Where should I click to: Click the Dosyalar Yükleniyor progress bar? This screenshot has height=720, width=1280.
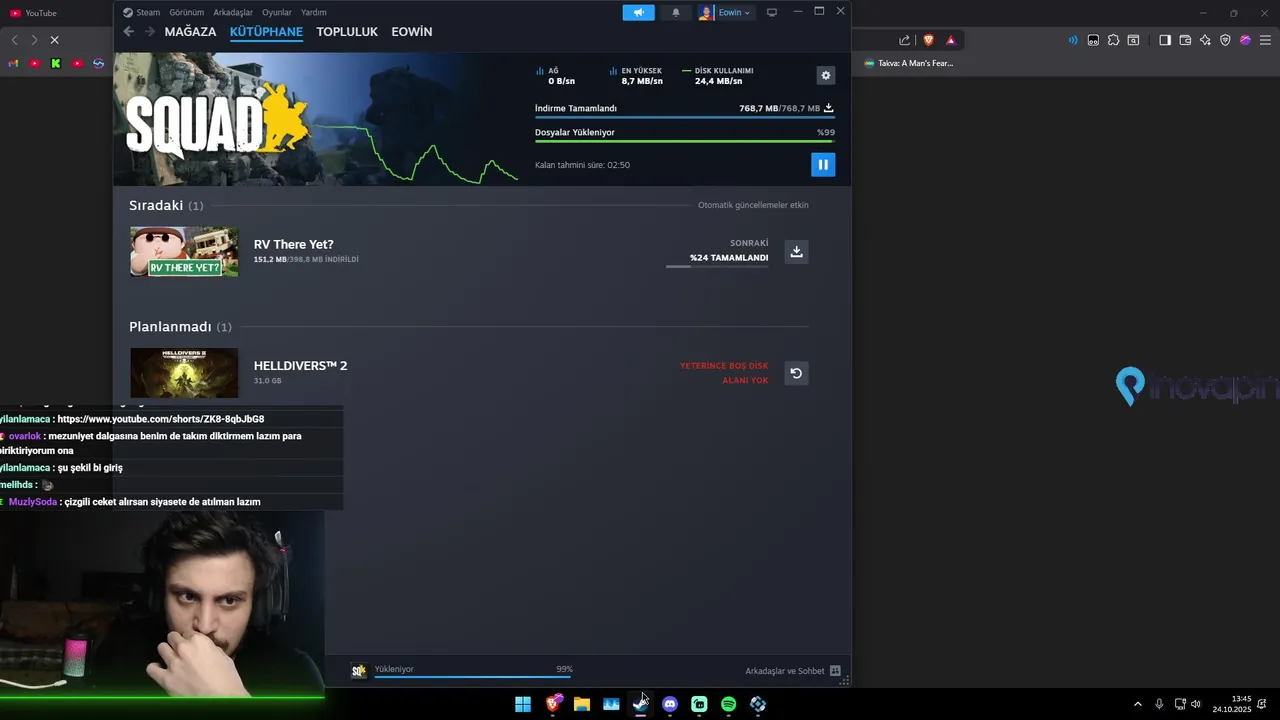click(x=685, y=141)
